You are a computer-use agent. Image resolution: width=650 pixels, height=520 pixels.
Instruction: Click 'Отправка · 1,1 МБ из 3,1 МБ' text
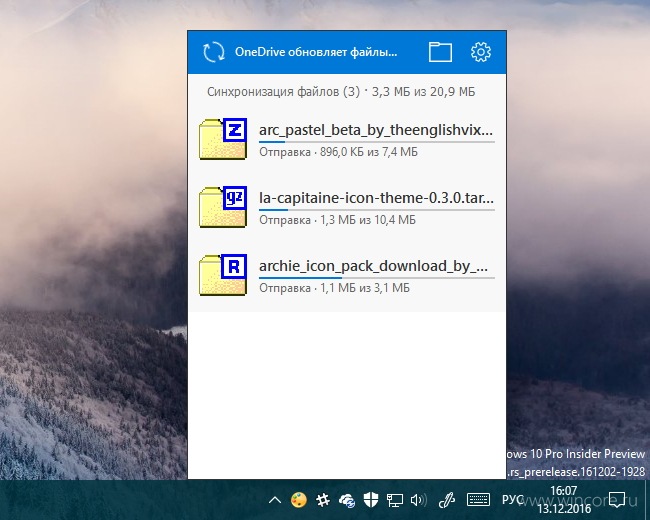point(334,288)
